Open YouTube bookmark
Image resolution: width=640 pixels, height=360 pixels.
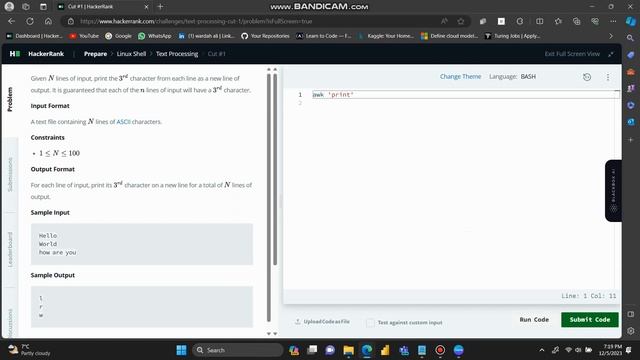[84, 36]
